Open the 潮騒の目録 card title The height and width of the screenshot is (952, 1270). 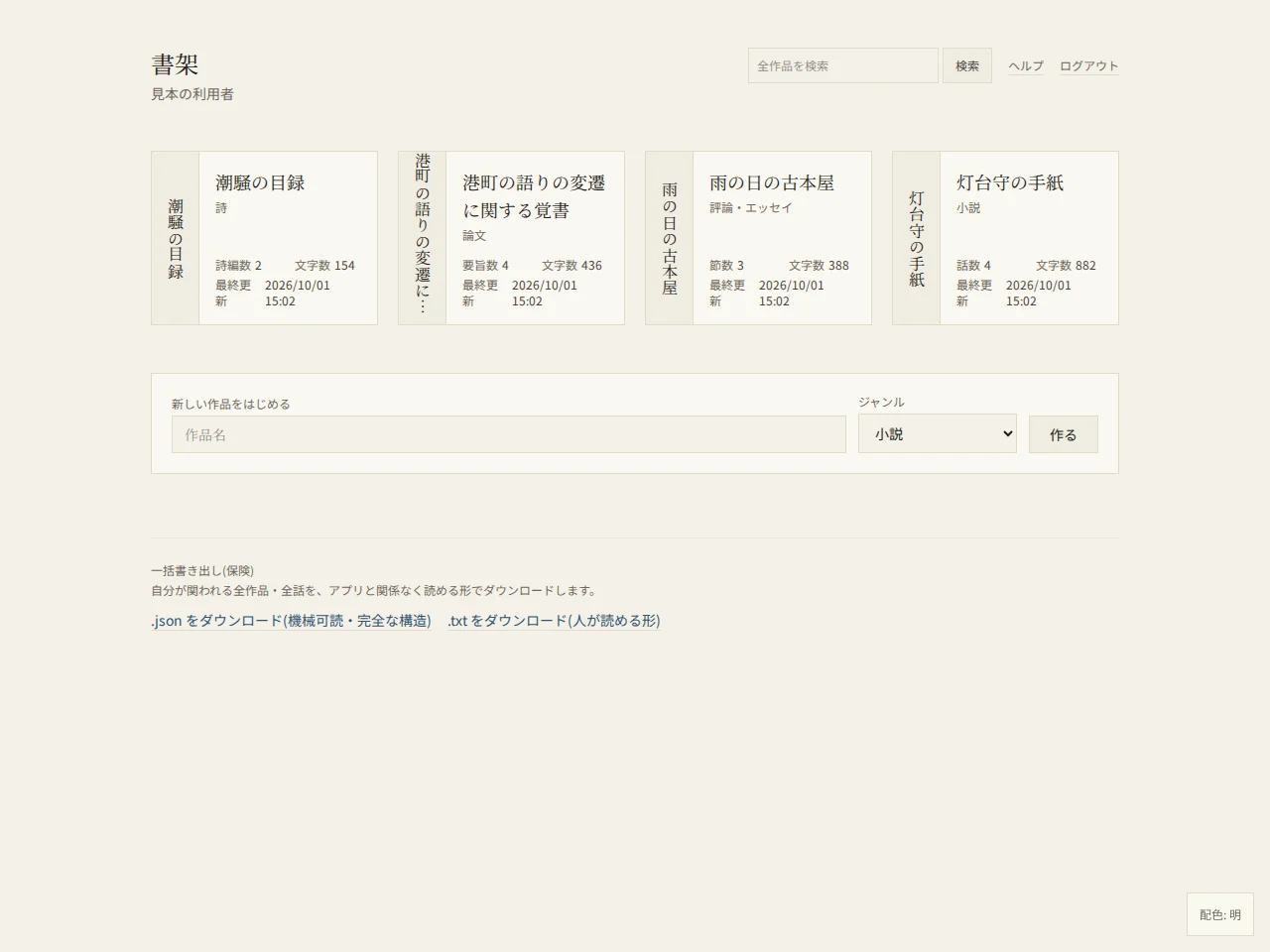click(260, 182)
